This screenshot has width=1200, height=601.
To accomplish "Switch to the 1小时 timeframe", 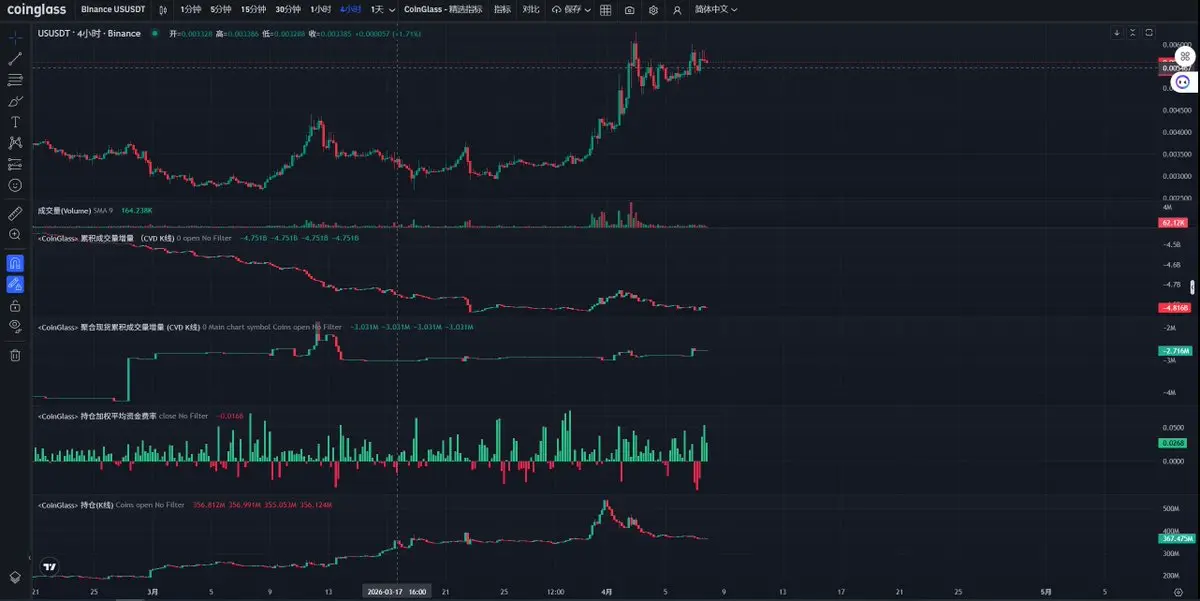I will coord(321,9).
